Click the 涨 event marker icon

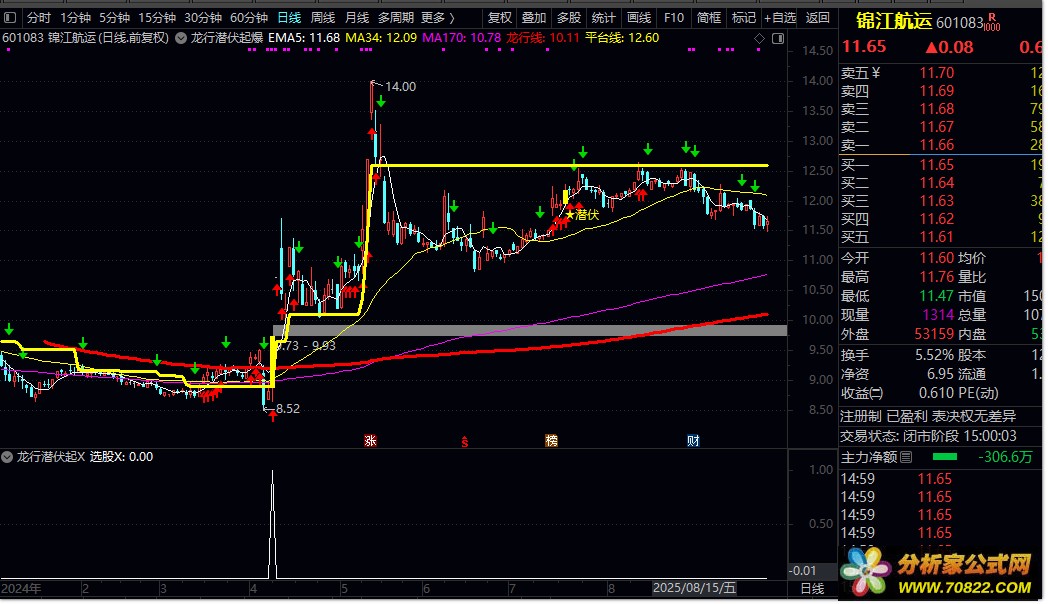point(370,440)
